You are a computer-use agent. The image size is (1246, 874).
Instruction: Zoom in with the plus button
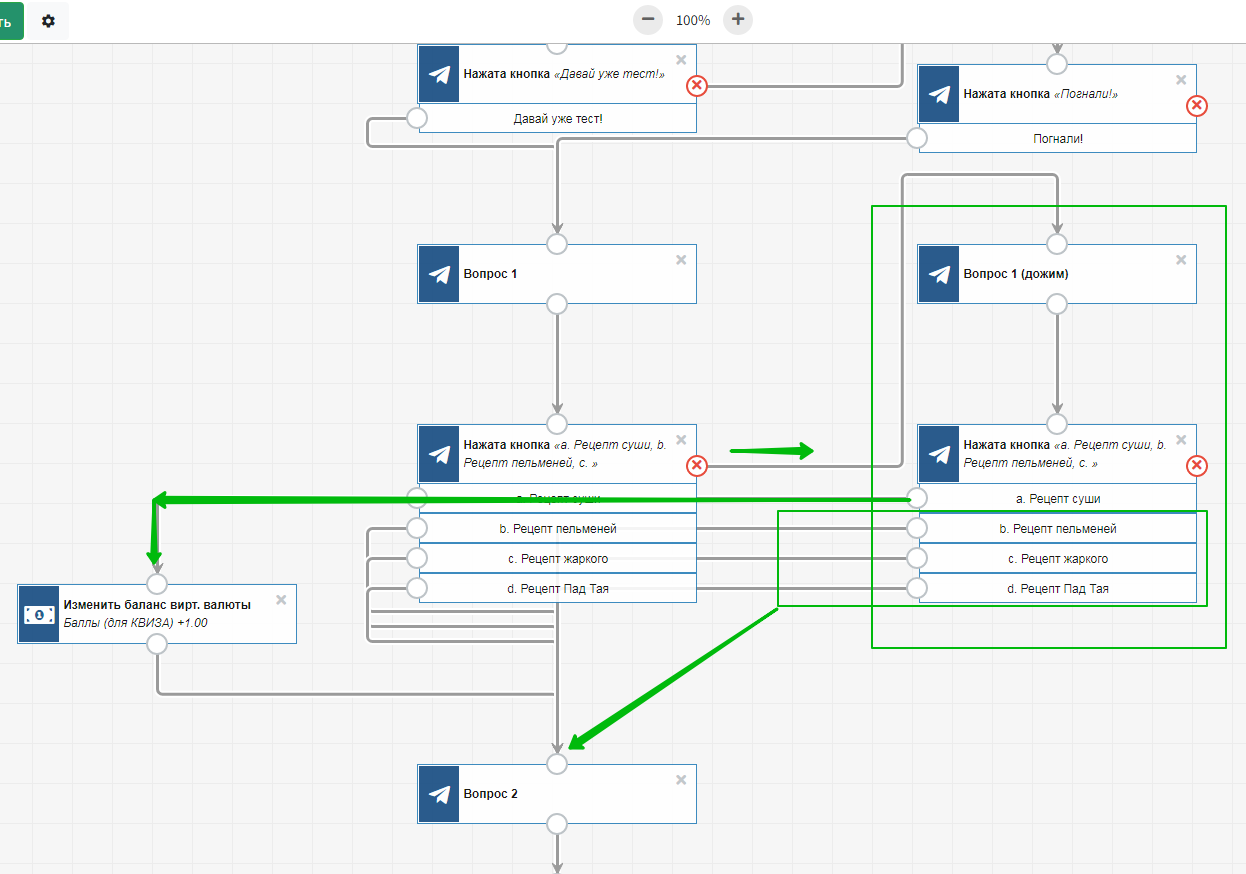coord(738,19)
